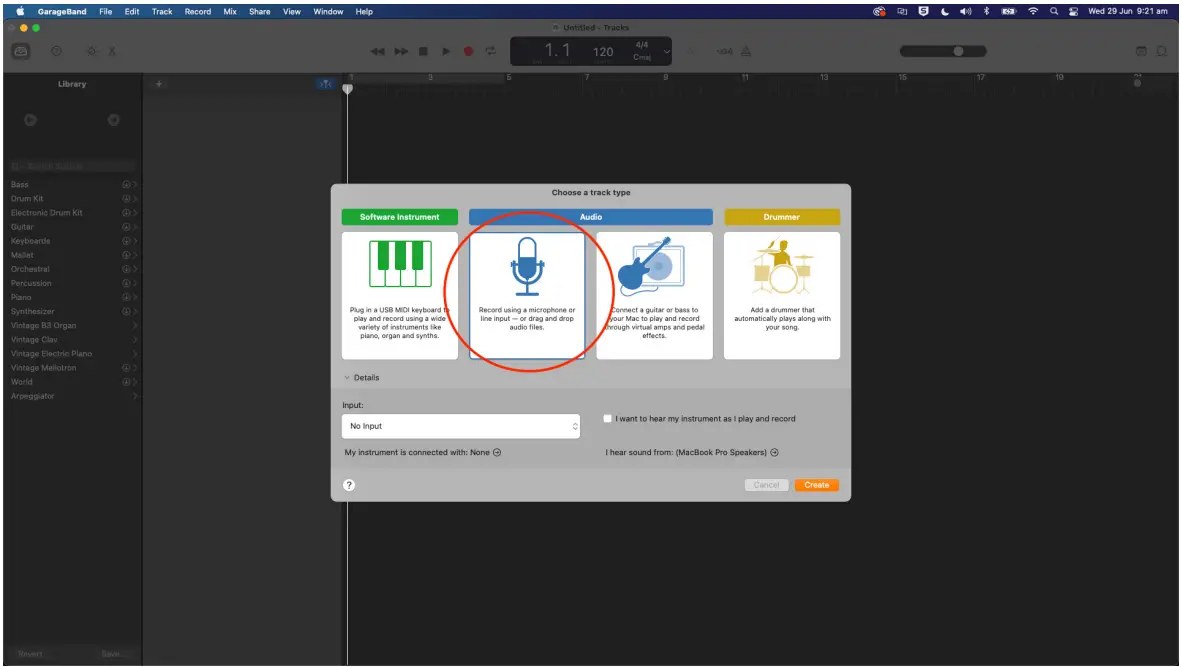Viewport: 1182px width, 667px height.
Task: Download the World sounds
Action: coord(126,382)
